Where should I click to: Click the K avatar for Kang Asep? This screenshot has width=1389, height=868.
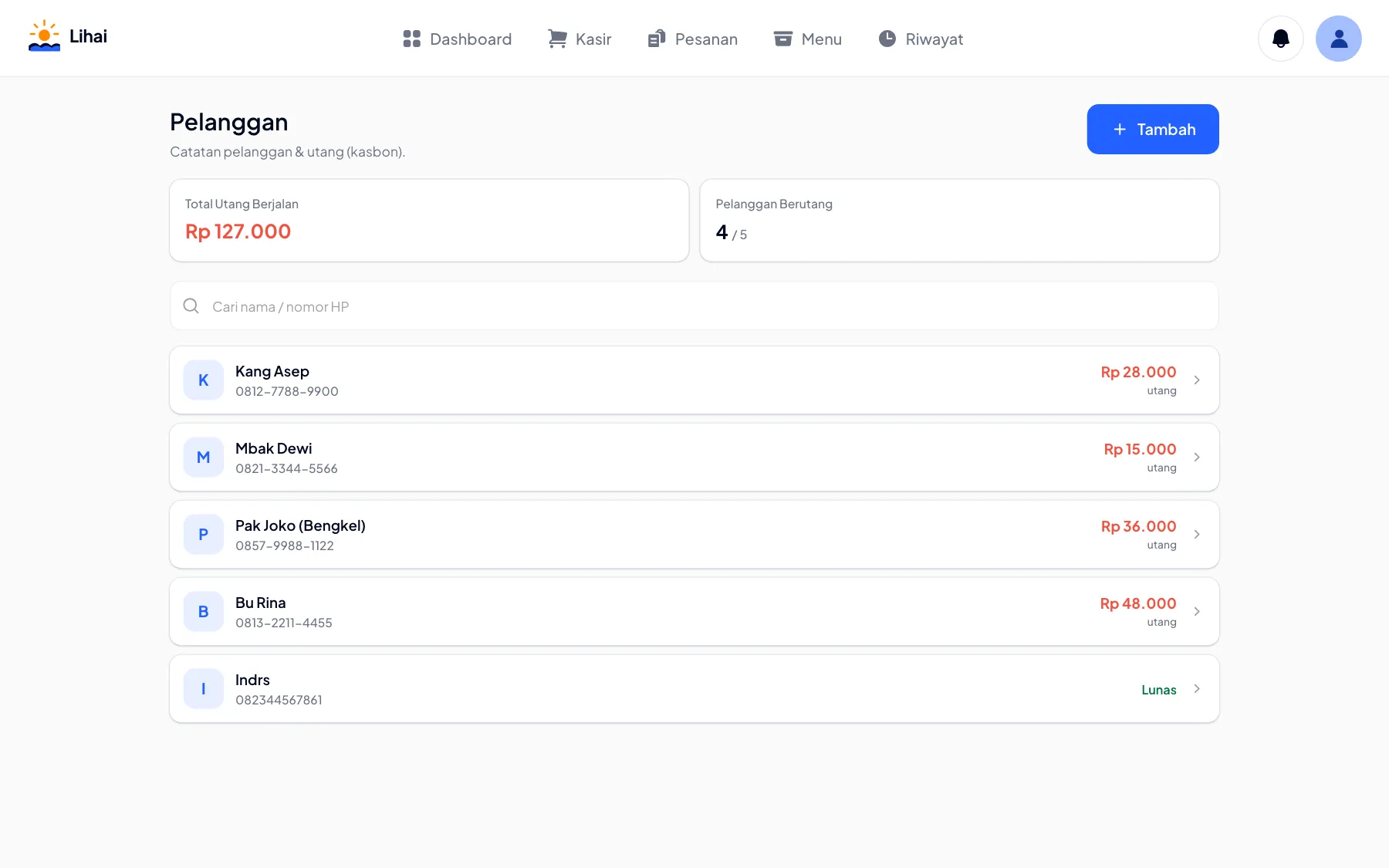204,380
